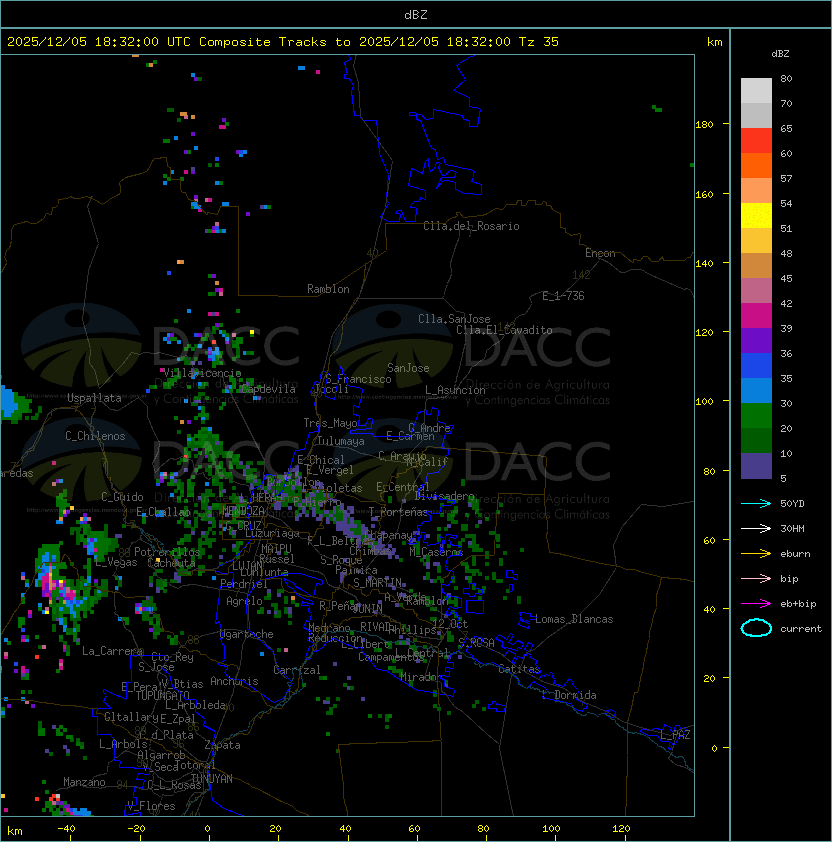This screenshot has height=842, width=832.
Task: Click the white 30HM arrow in legend
Action: point(756,528)
